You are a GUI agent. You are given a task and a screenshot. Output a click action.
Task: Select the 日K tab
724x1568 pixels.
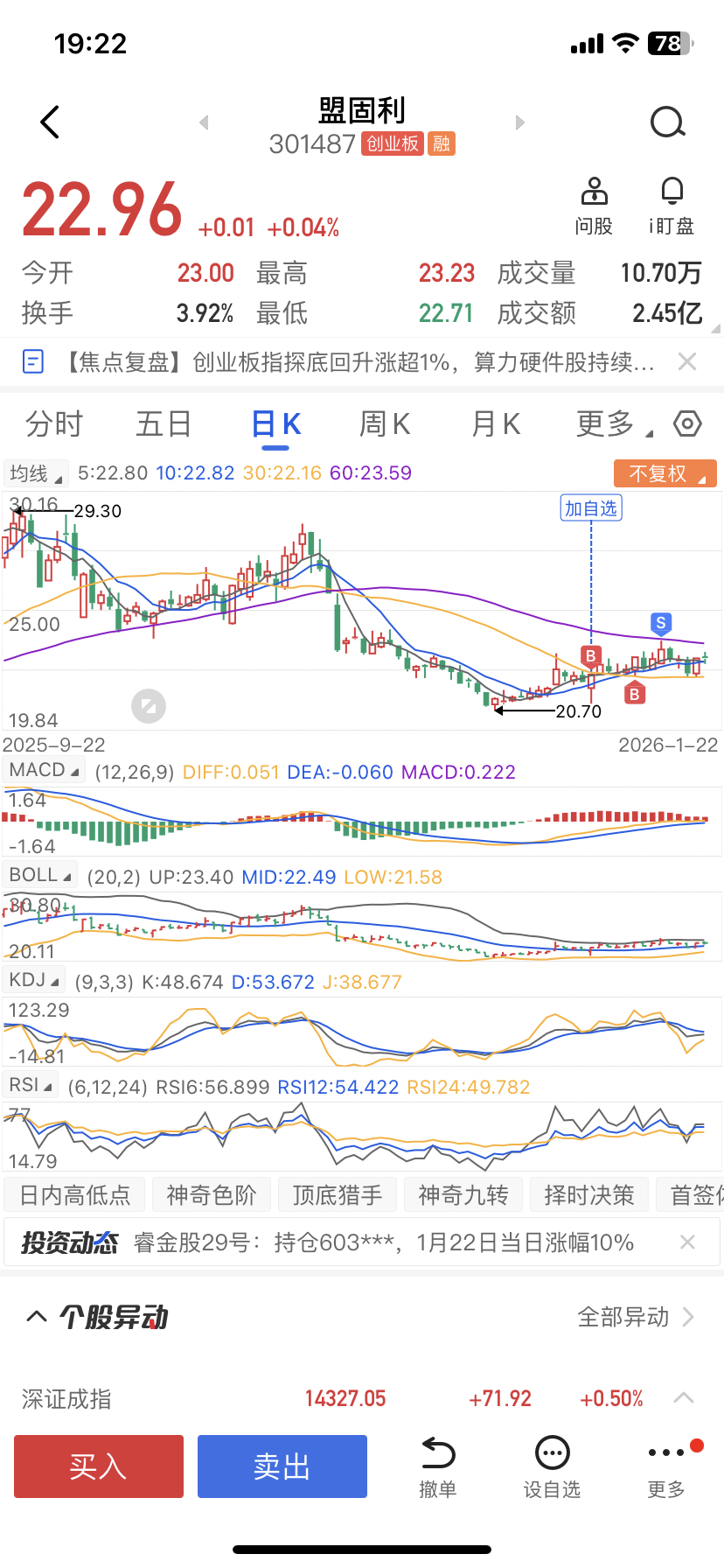point(275,424)
